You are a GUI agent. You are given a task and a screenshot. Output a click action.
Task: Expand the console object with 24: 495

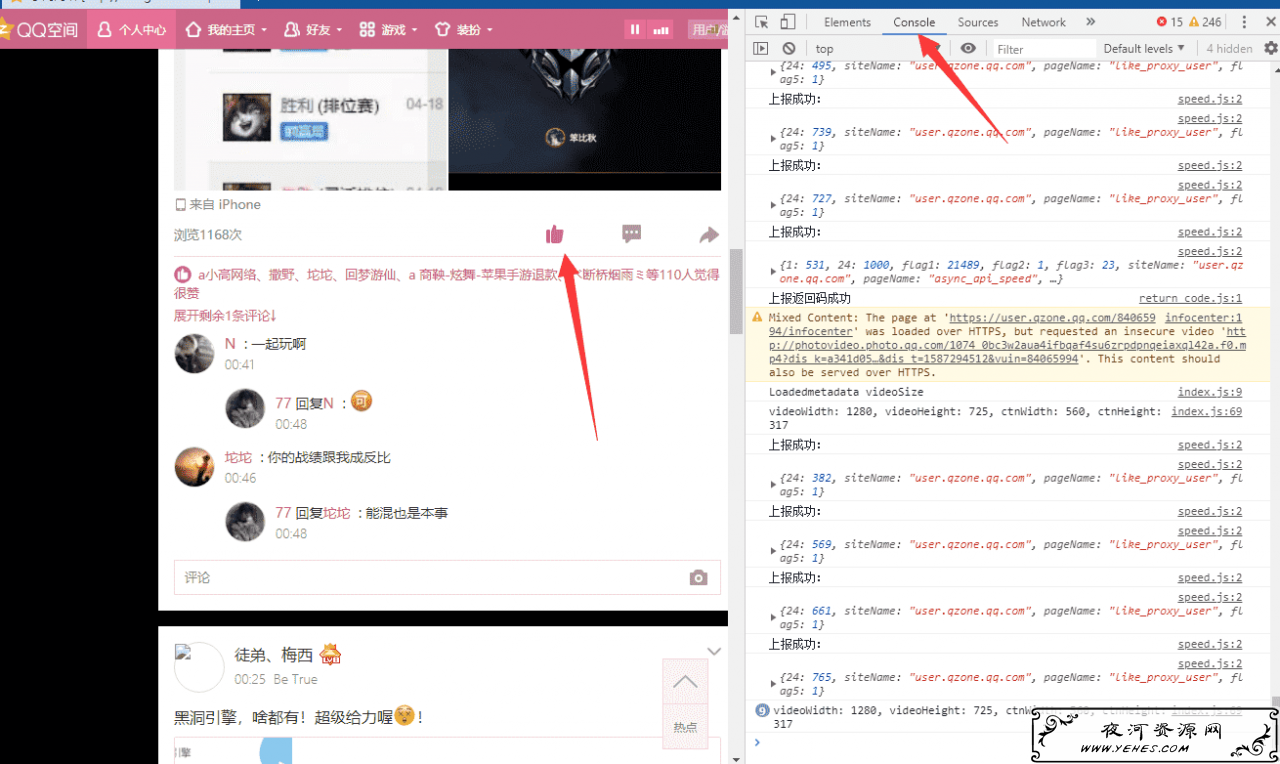coord(772,72)
